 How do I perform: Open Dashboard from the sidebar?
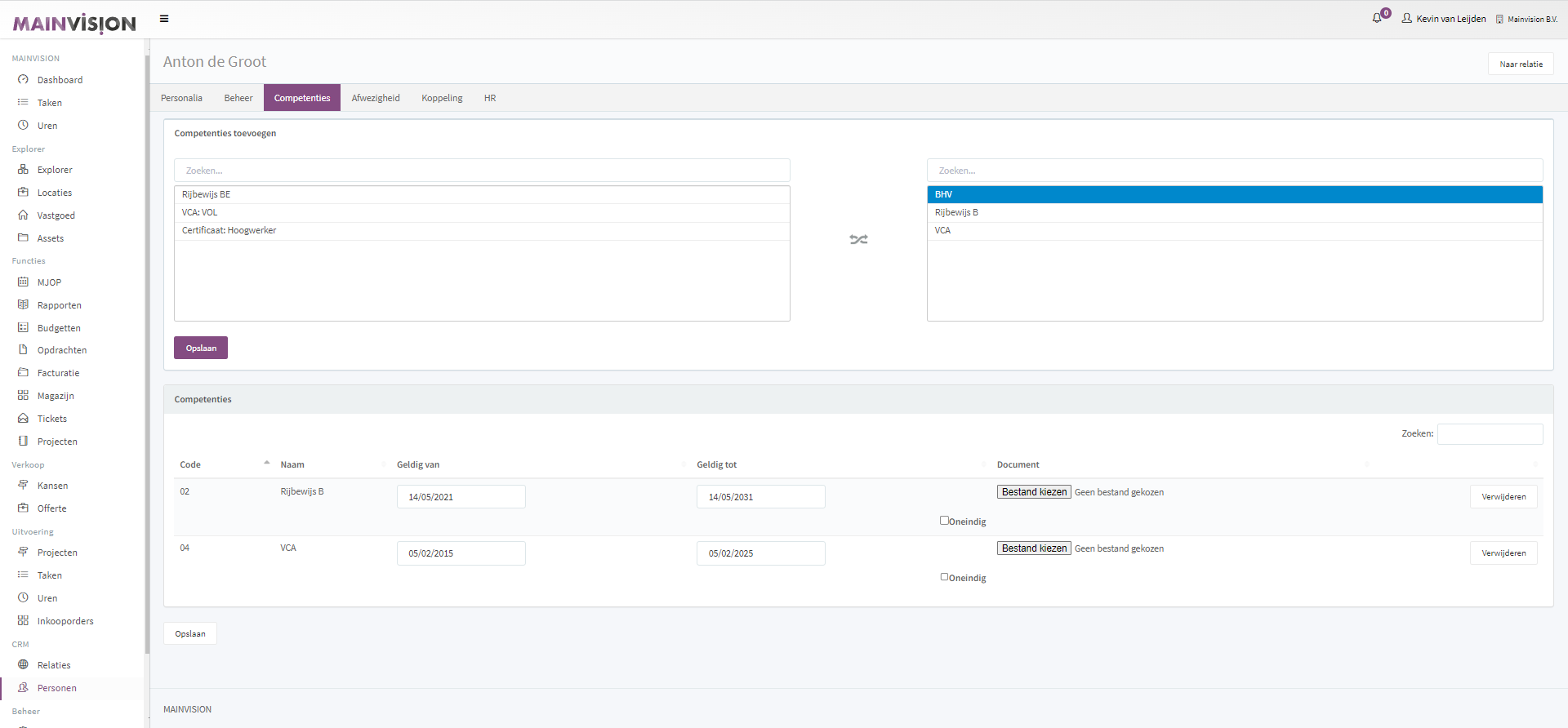[x=60, y=80]
